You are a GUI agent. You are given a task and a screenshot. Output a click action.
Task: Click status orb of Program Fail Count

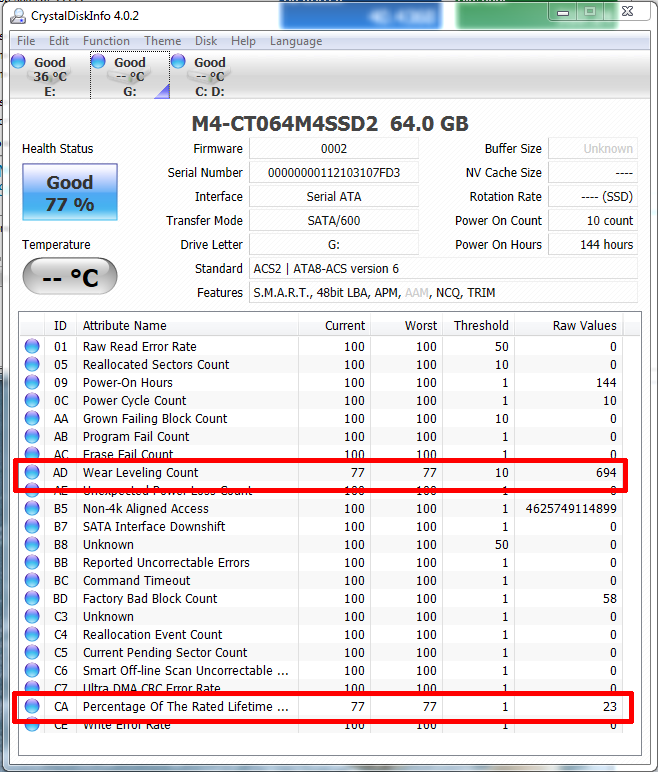[32, 436]
